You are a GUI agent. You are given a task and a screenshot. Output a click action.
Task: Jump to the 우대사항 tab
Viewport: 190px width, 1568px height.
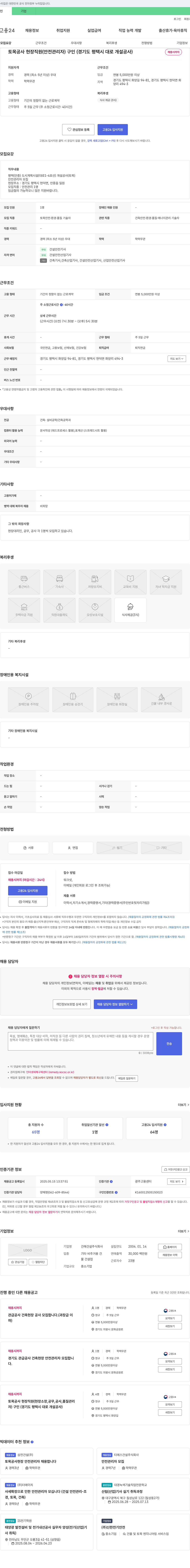tap(76, 43)
